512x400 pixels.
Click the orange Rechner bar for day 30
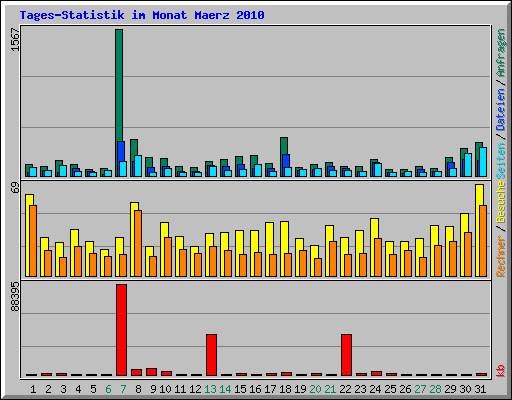468,254
